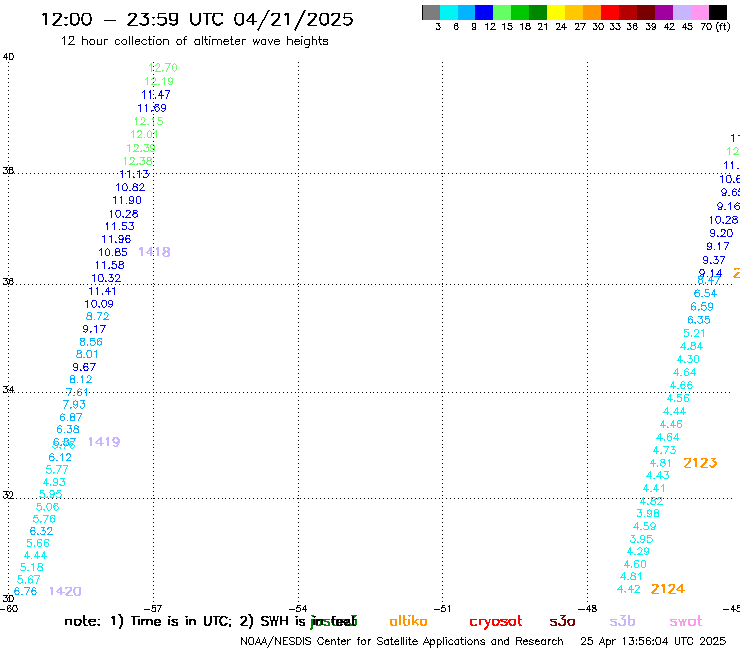Image resolution: width=740 pixels, height=650 pixels.
Task: Select the 11.90 reading
Action: 127,200
